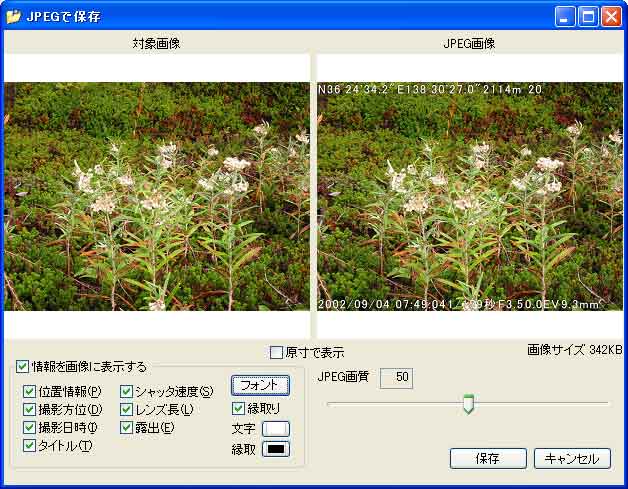Click the folder icon in the title bar
This screenshot has width=628, height=489.
click(x=14, y=16)
